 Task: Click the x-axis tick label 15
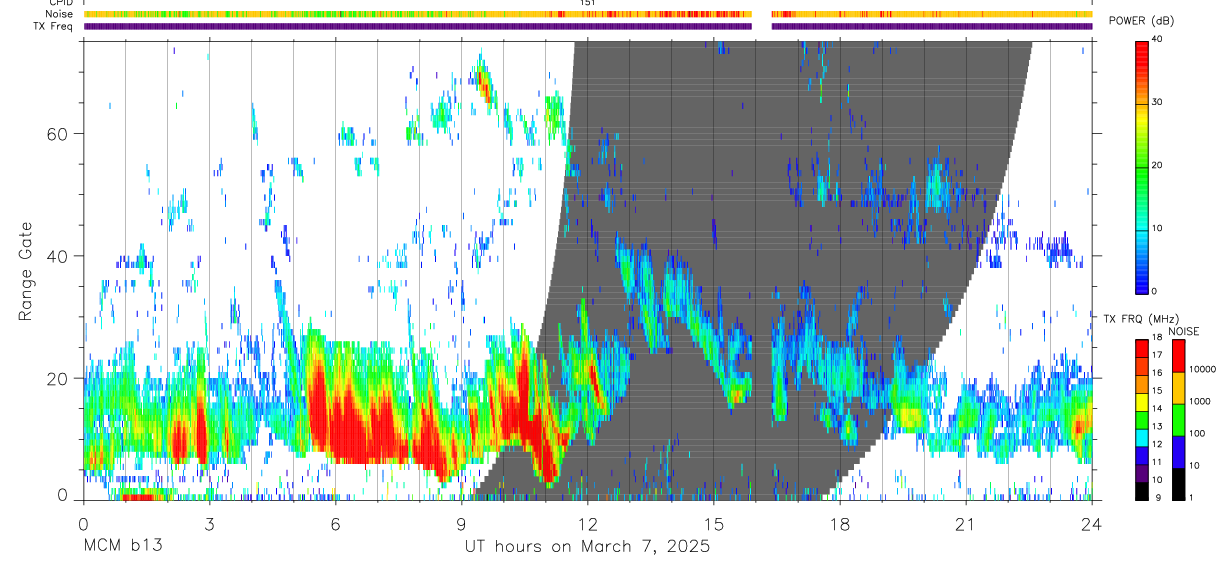(x=714, y=524)
